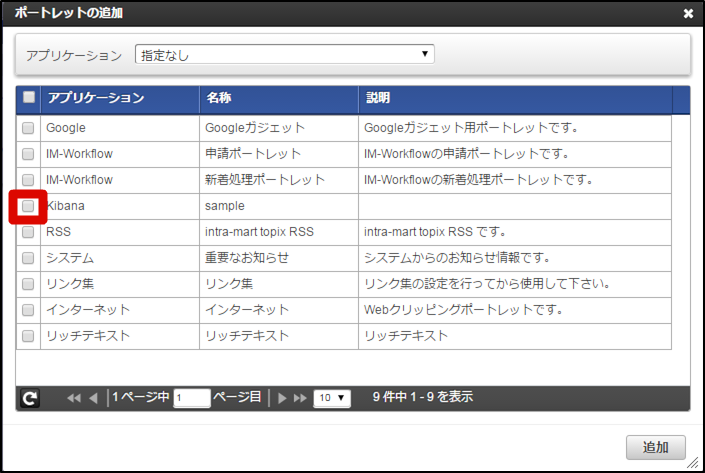The height and width of the screenshot is (473, 705).
Task: Toggle the select-all checkbox in the table header
Action: (29, 97)
